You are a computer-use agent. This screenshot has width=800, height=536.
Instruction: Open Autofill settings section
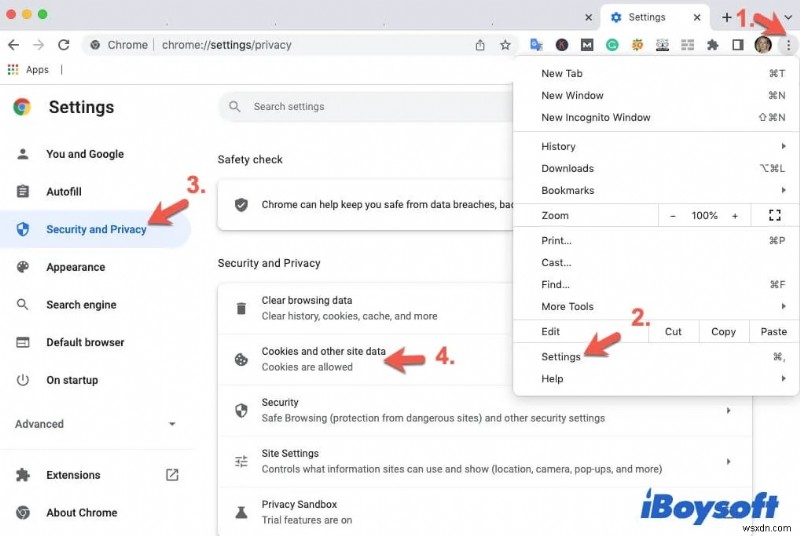[64, 192]
